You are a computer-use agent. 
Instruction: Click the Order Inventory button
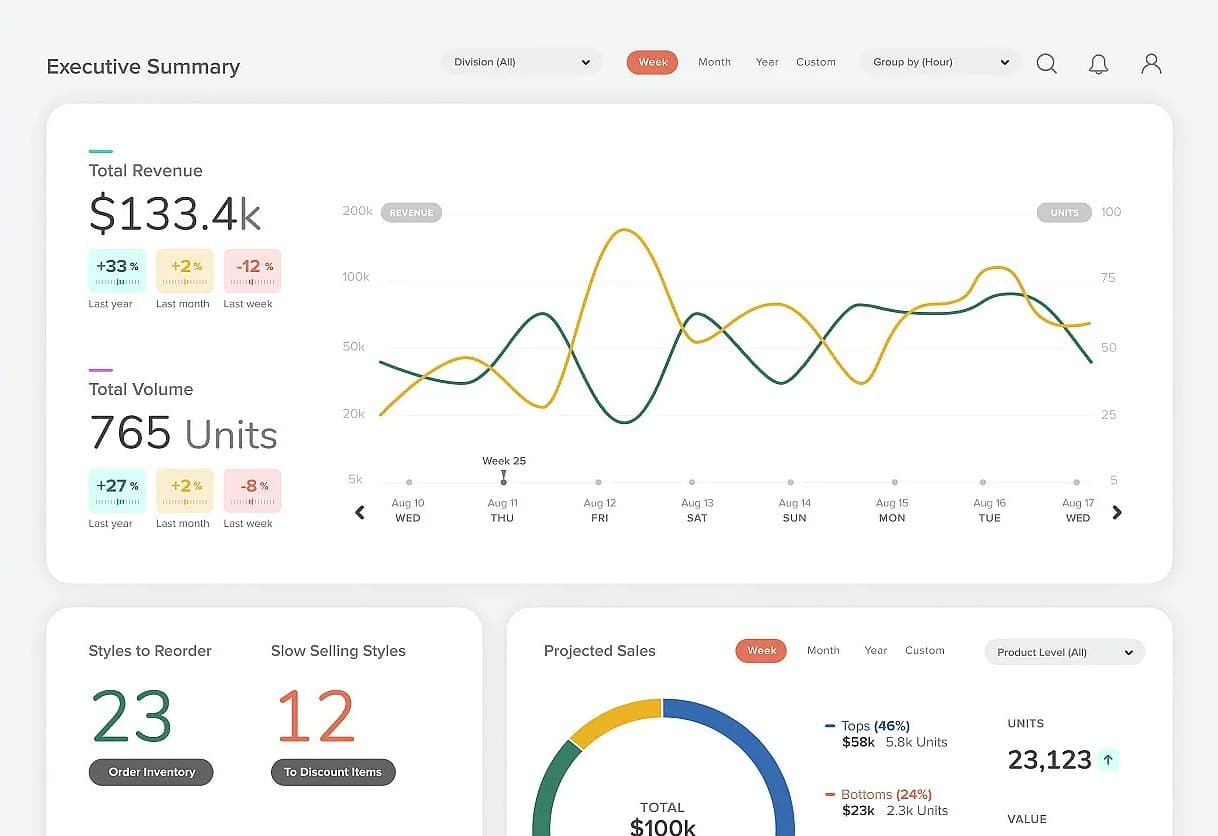coord(151,772)
